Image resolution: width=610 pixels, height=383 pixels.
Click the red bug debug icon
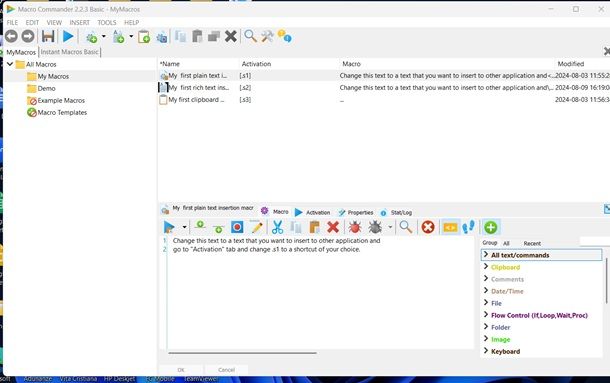[x=355, y=227]
